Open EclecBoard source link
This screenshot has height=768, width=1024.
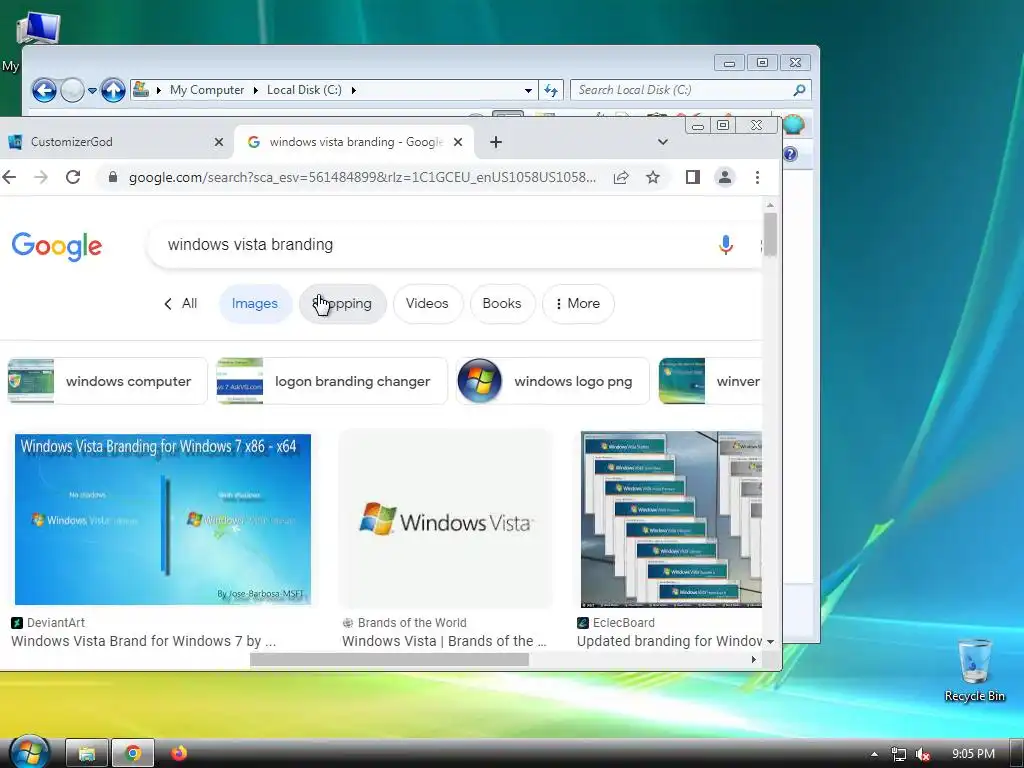[x=616, y=622]
